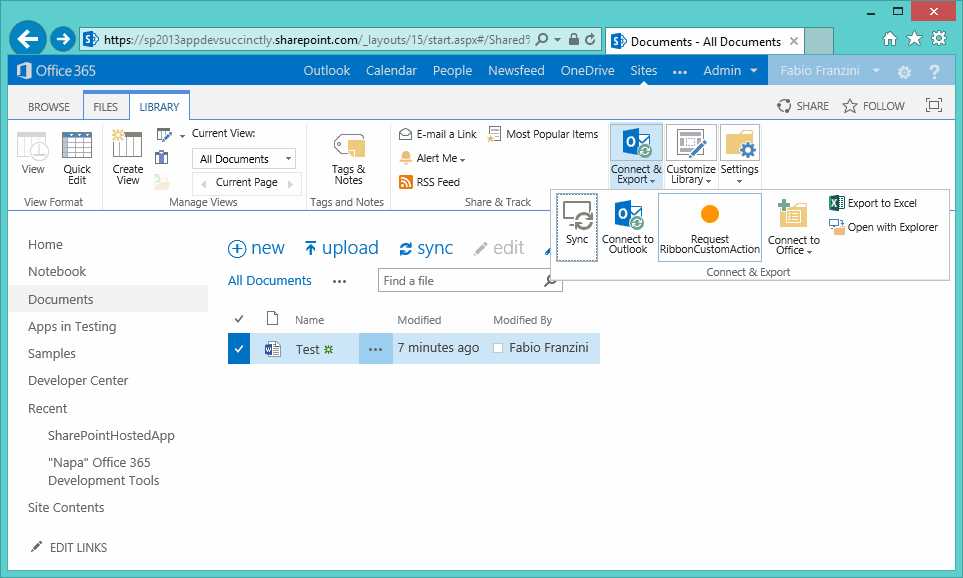963x578 pixels.
Task: Go to Calendar in the top navigation
Action: coord(391,71)
